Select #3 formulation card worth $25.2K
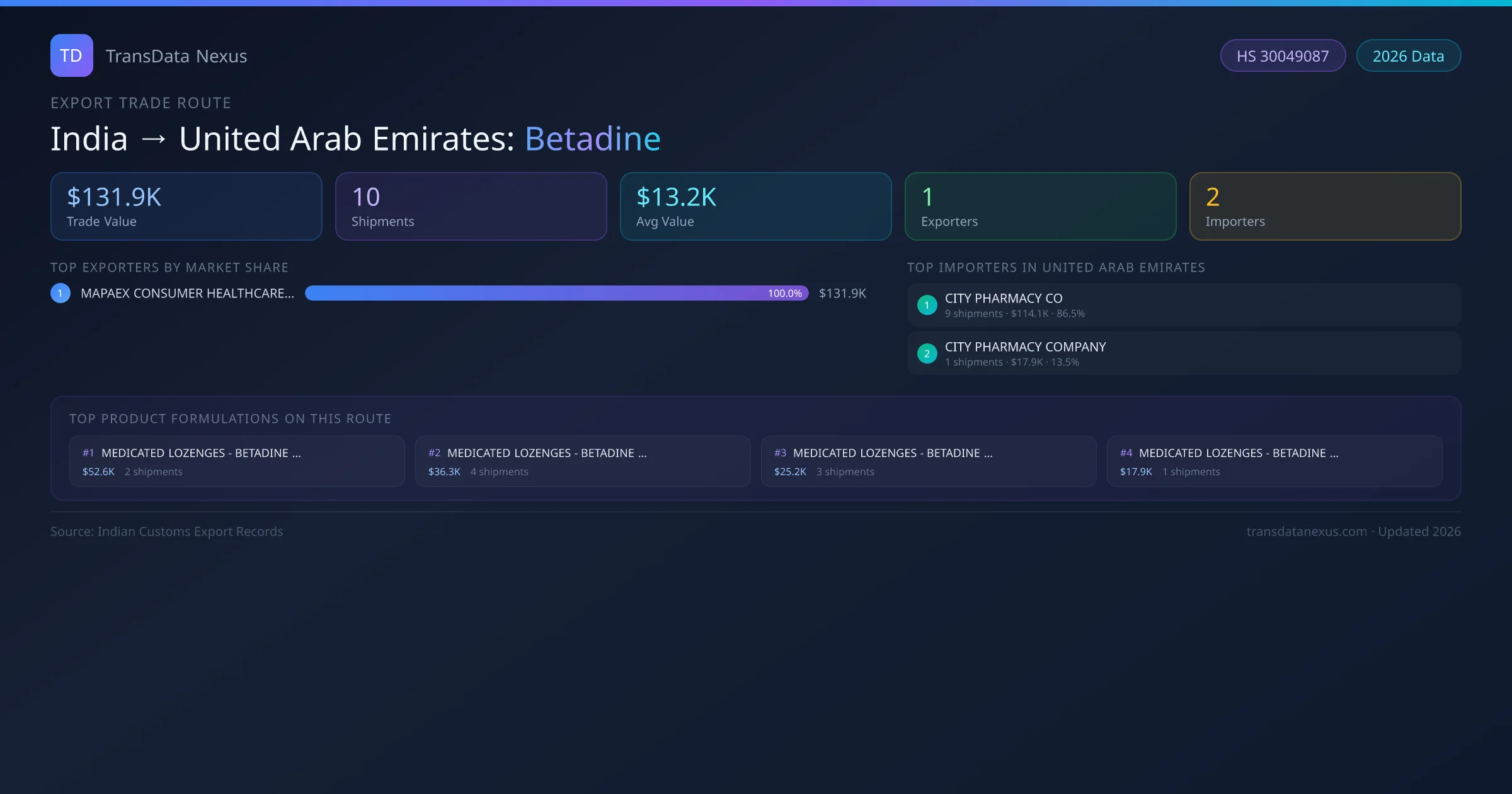1512x794 pixels. 929,461
